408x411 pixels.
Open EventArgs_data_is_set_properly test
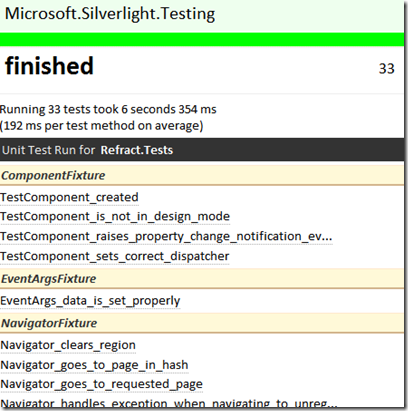click(x=90, y=301)
